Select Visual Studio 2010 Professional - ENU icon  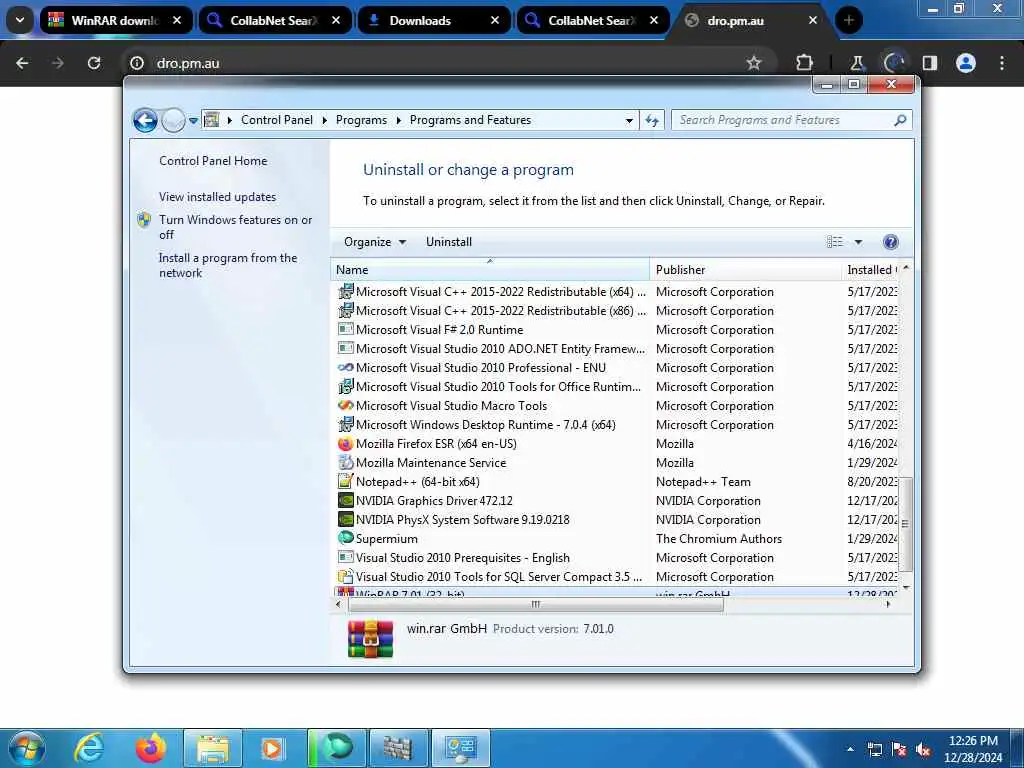coord(345,368)
